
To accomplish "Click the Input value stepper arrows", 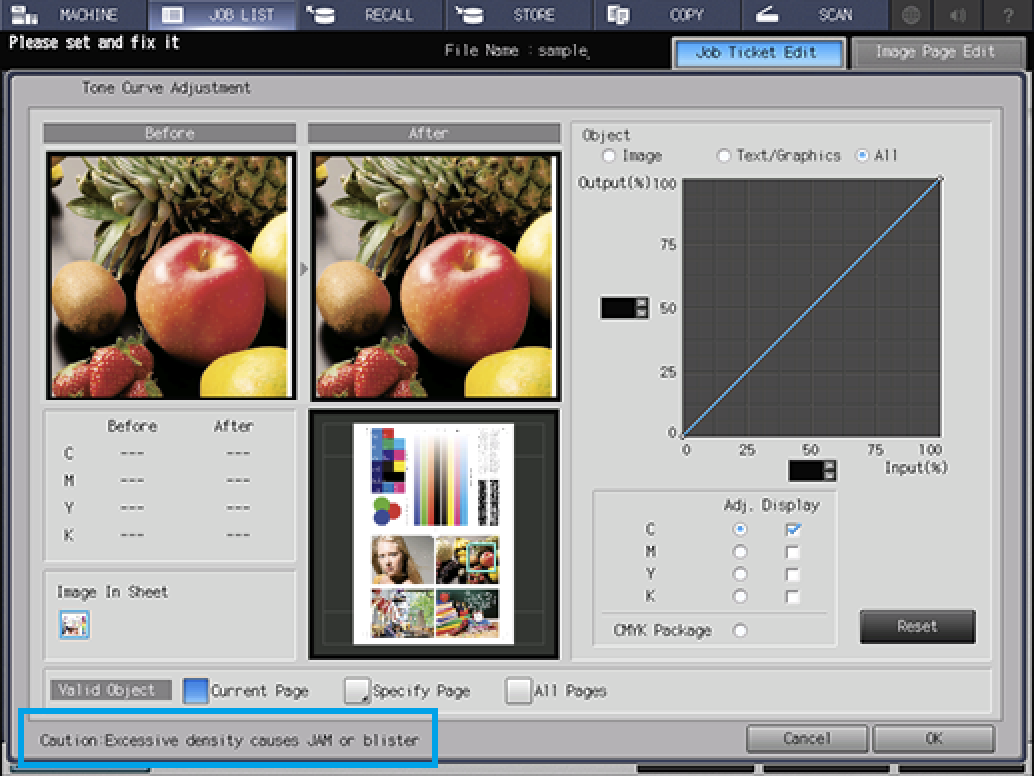I will coord(829,470).
